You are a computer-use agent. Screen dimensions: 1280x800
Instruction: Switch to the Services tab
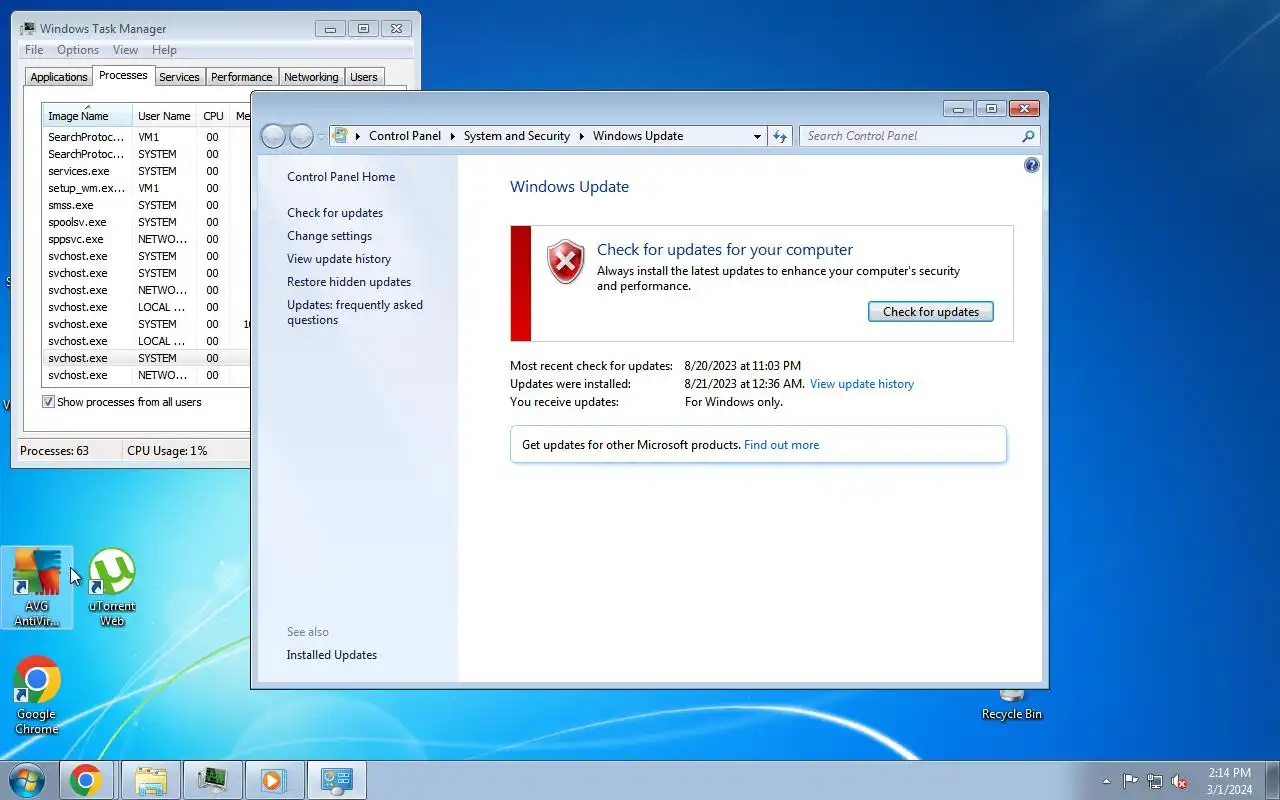tap(179, 77)
